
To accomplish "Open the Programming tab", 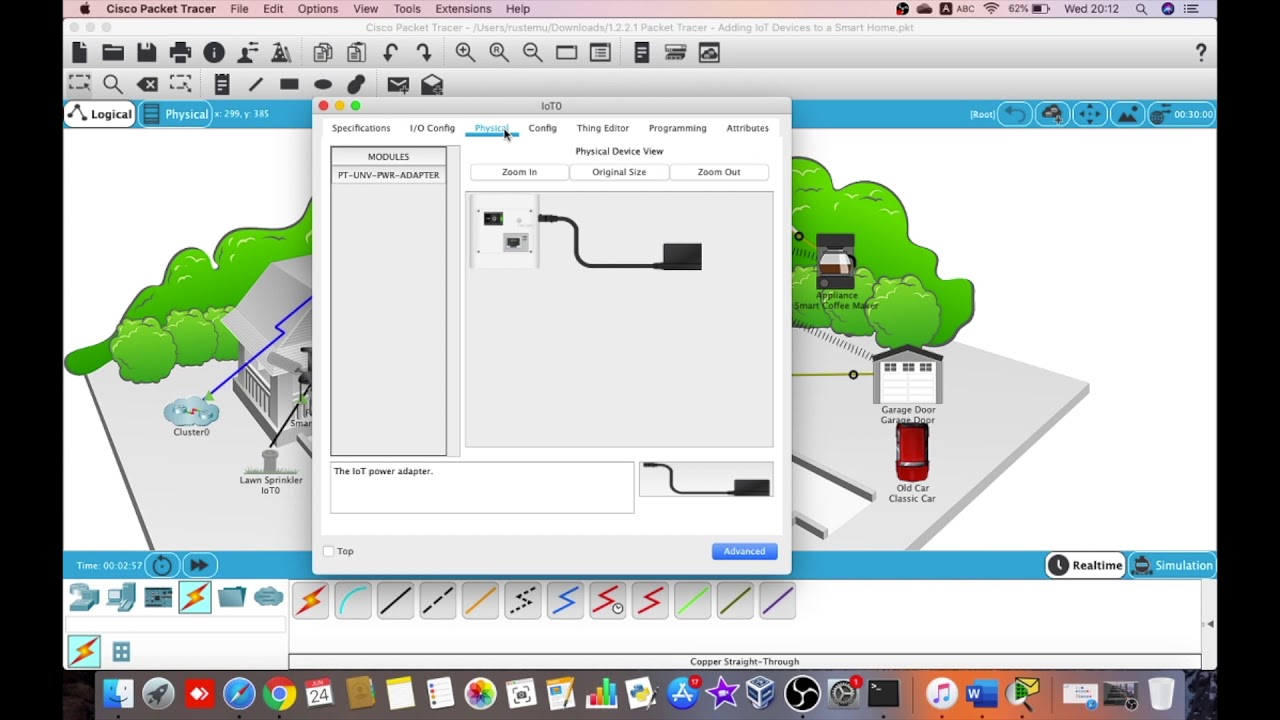I will click(677, 128).
